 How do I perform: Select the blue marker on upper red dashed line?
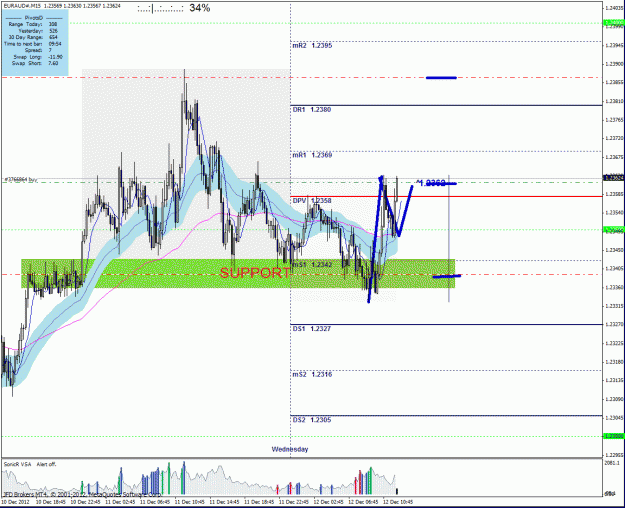pos(441,78)
